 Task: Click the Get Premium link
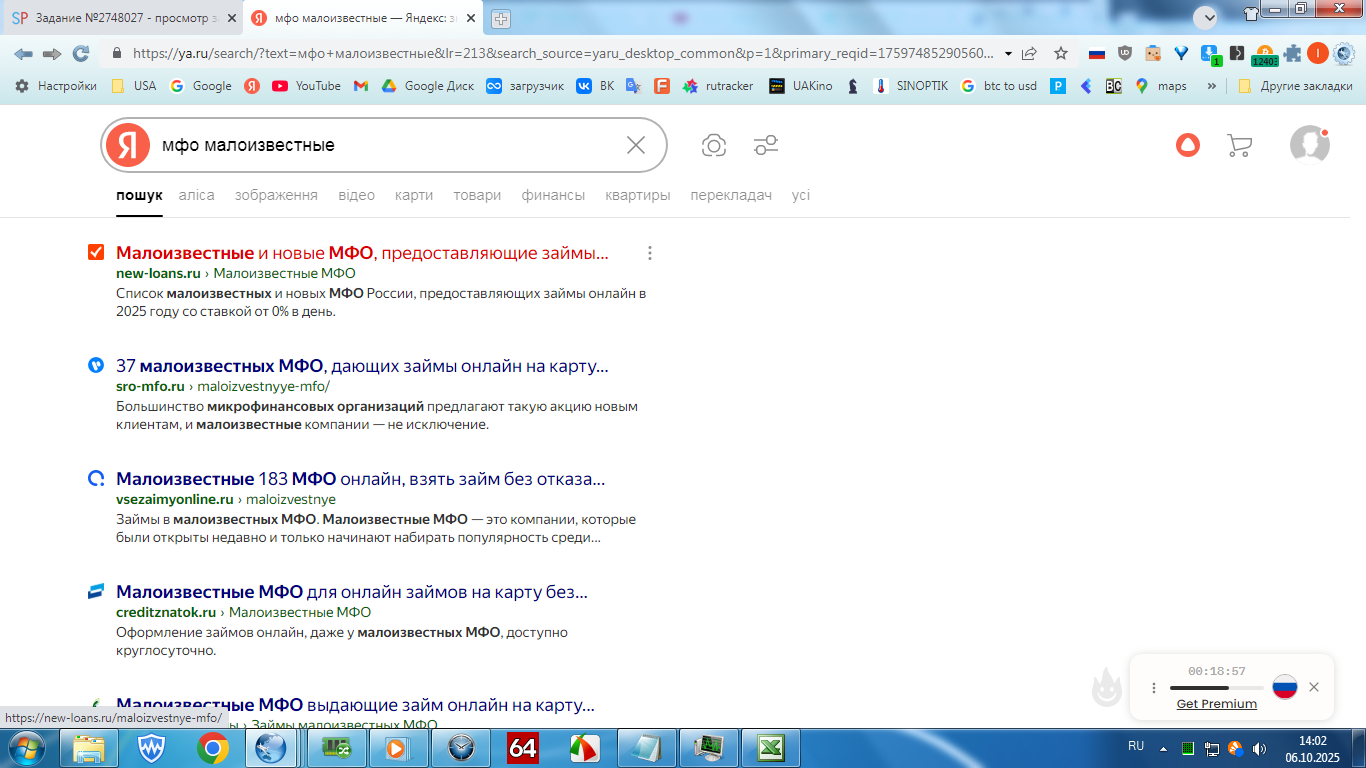(1217, 704)
